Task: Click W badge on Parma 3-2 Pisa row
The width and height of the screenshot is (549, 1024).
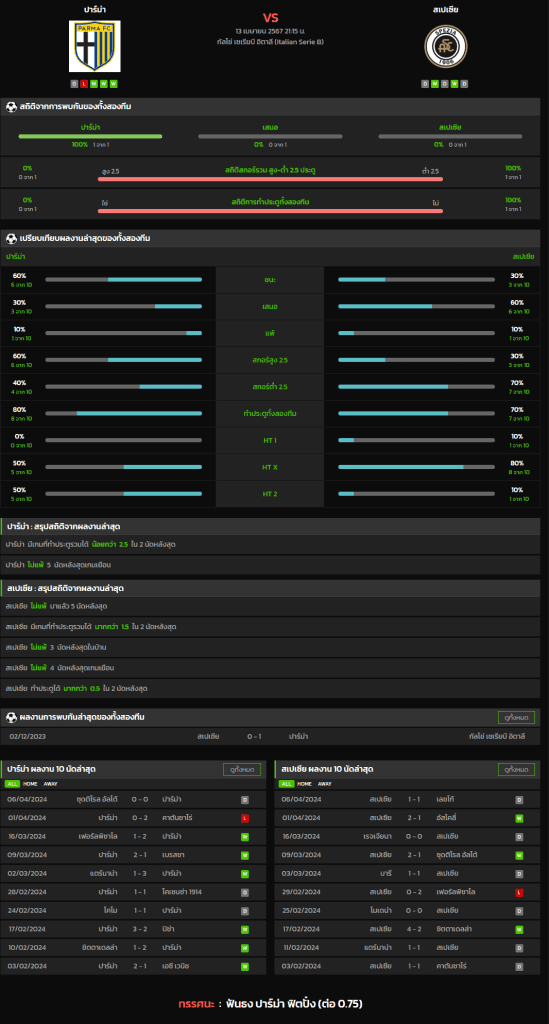Action: [x=245, y=929]
